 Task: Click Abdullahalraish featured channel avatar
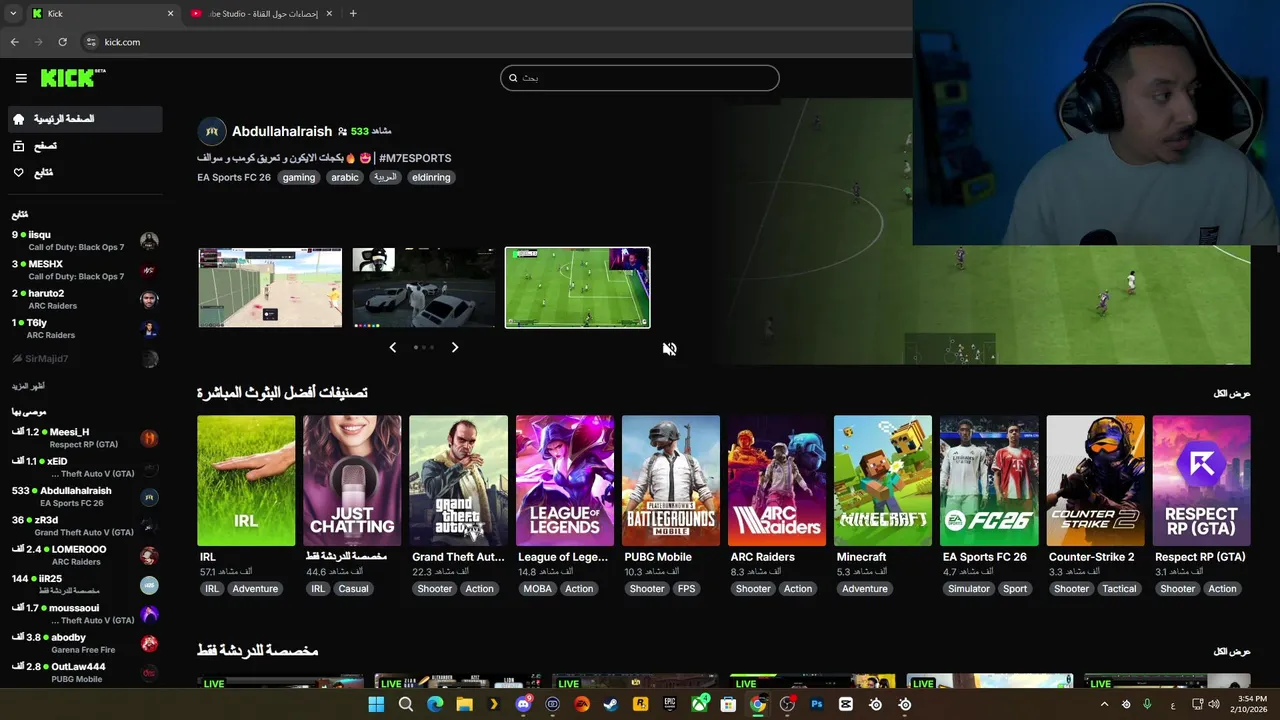tap(212, 131)
